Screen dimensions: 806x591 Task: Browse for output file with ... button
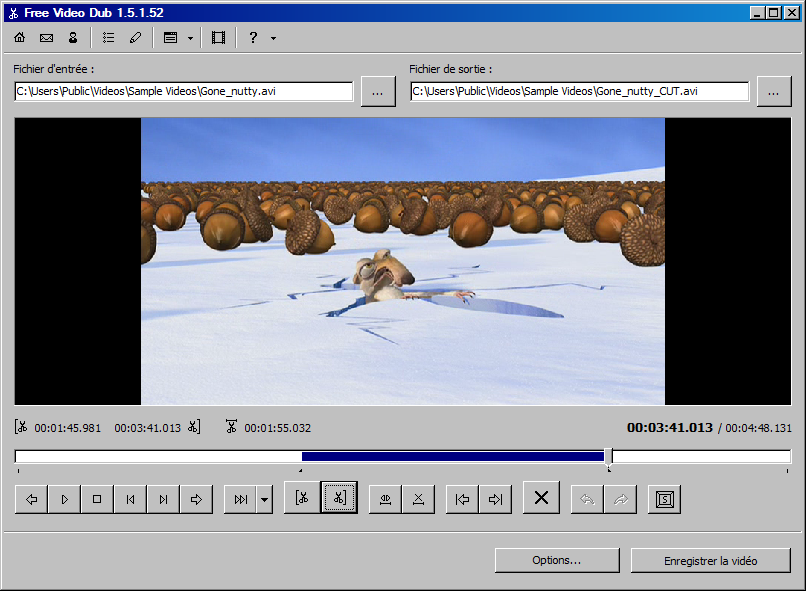tap(774, 92)
